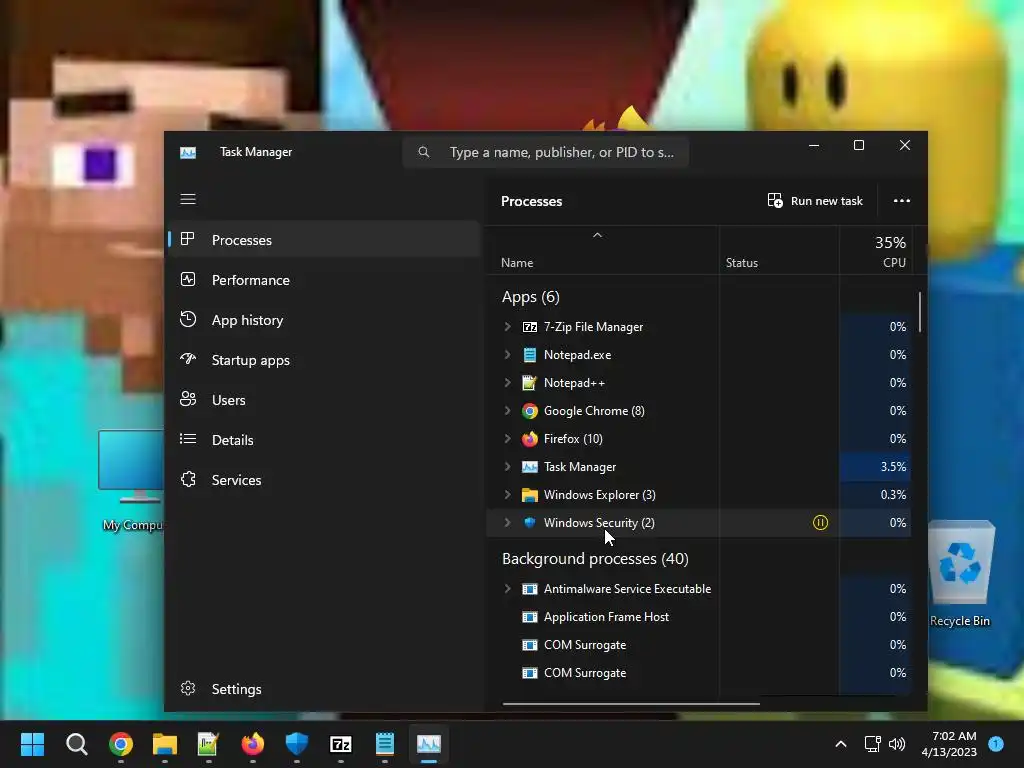This screenshot has height=768, width=1024.
Task: Click the taskbar clock and date
Action: click(948, 744)
